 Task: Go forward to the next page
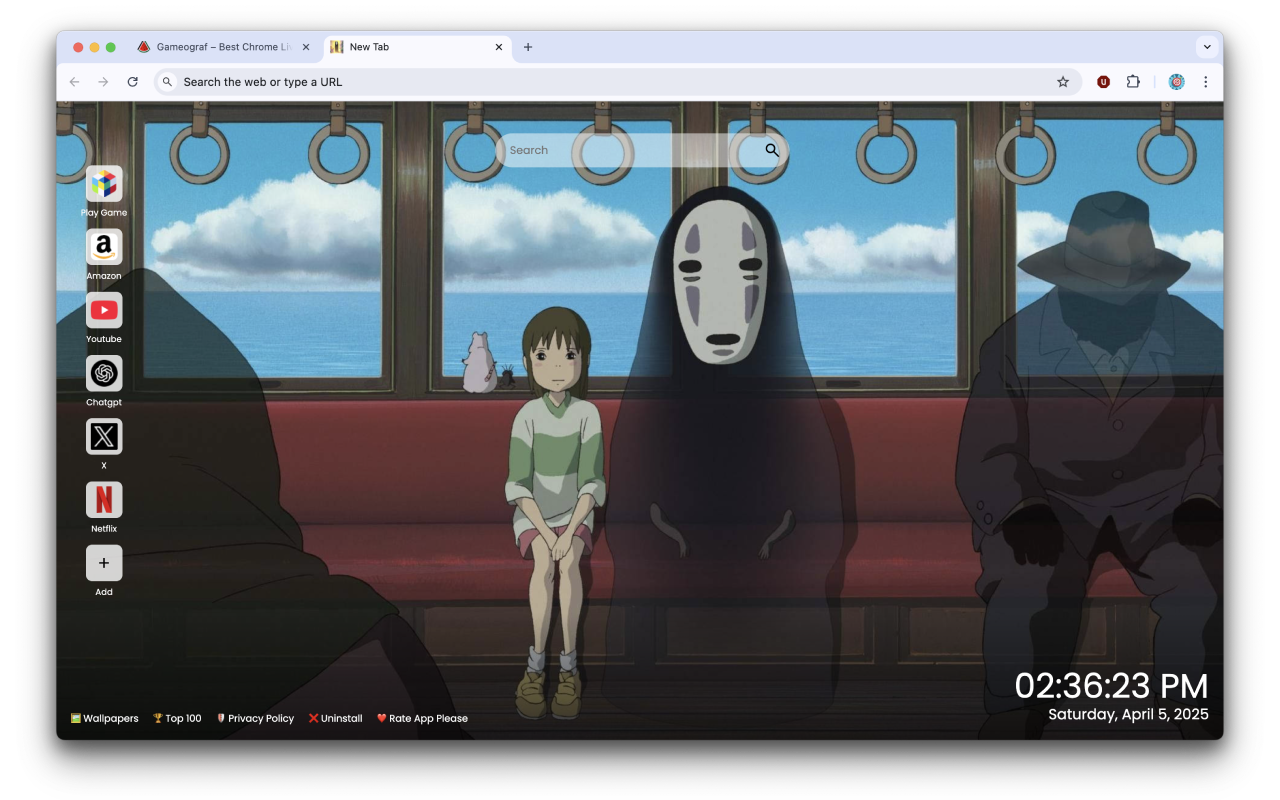click(x=103, y=82)
